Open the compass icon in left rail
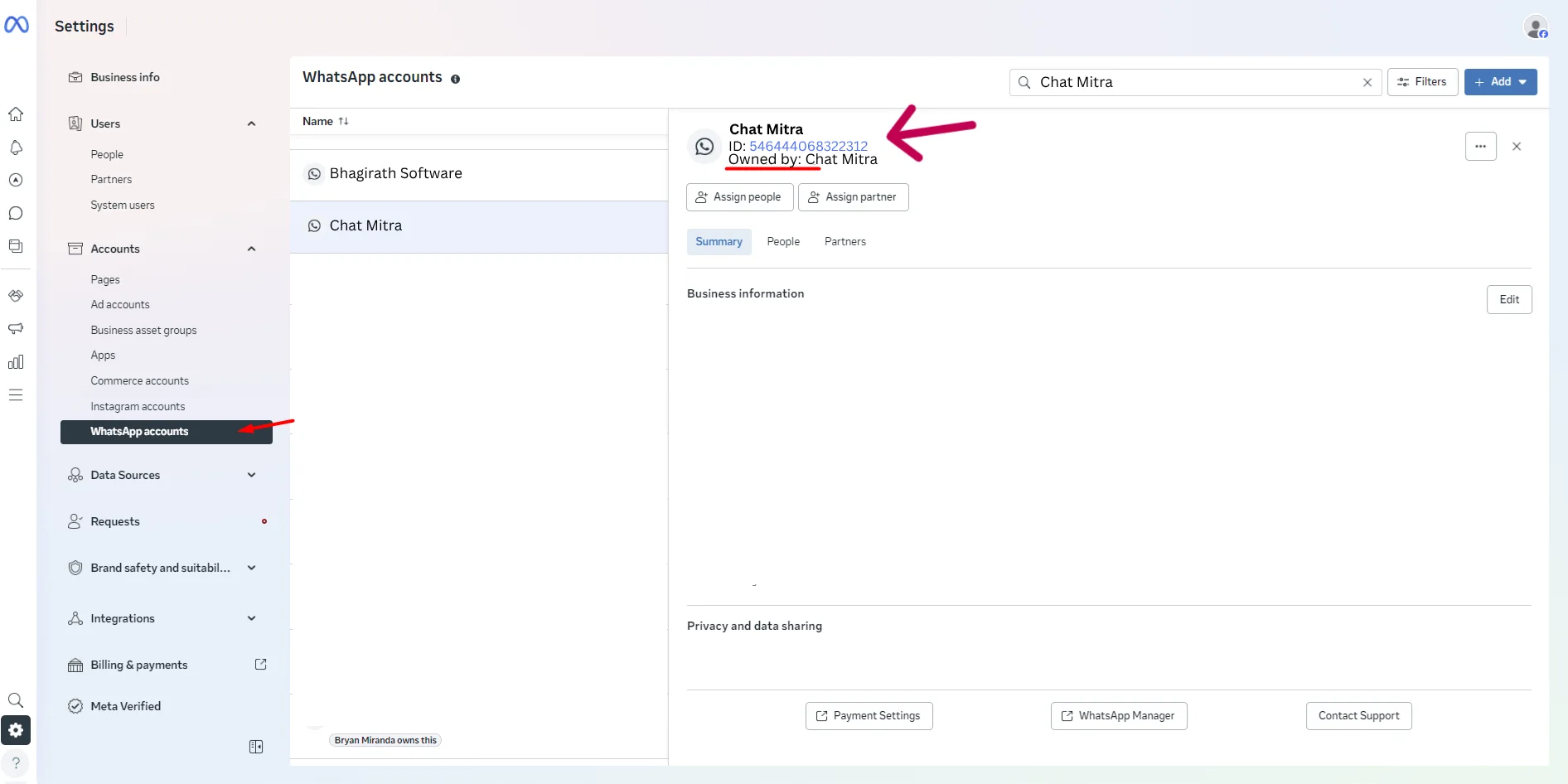Viewport: 1568px width, 784px height. click(x=16, y=180)
